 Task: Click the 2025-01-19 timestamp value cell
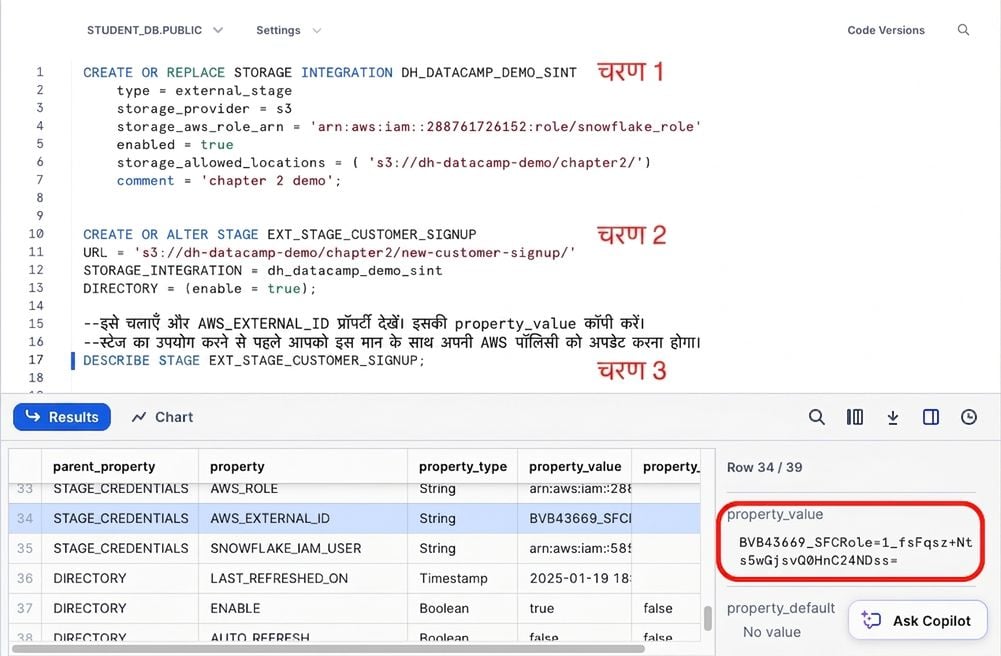click(x=575, y=578)
